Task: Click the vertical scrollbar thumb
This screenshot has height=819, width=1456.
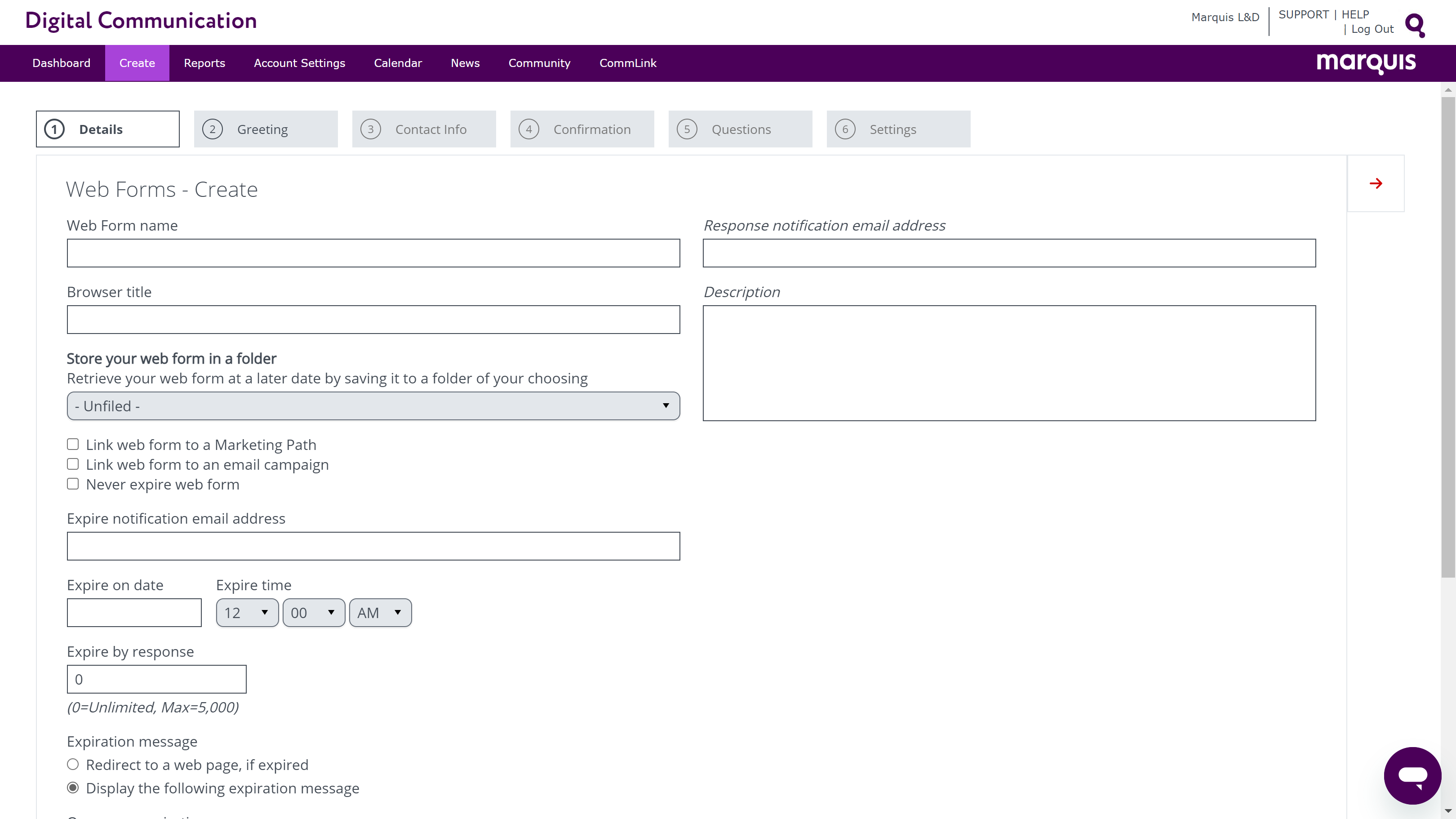Action: [x=1448, y=337]
